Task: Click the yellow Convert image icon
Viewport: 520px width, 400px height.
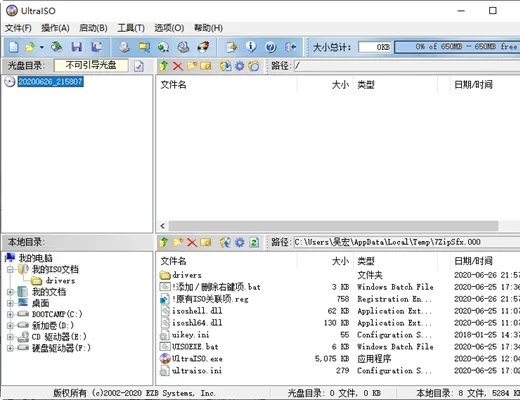Action: 144,47
